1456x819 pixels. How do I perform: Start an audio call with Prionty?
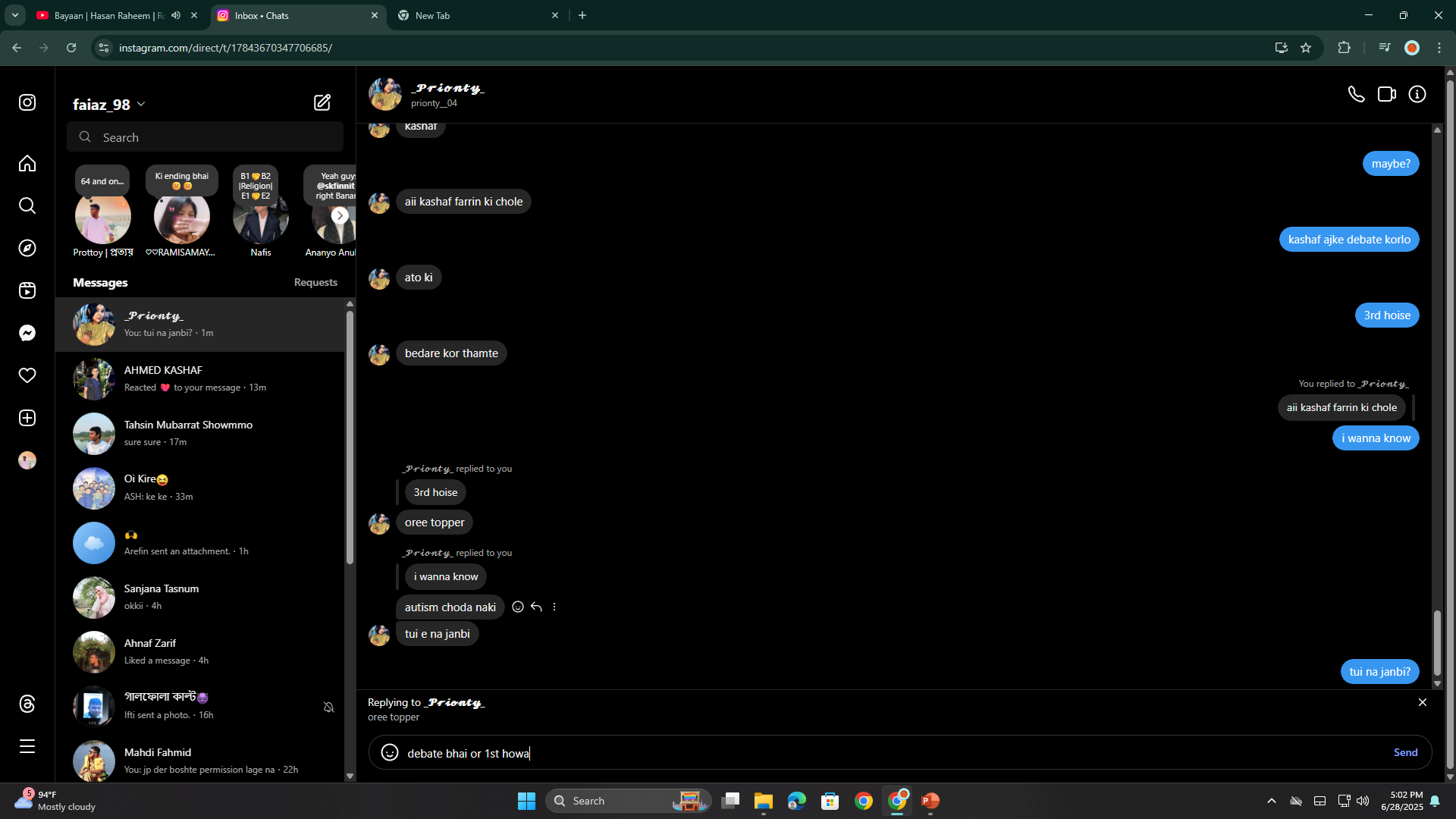pos(1356,94)
